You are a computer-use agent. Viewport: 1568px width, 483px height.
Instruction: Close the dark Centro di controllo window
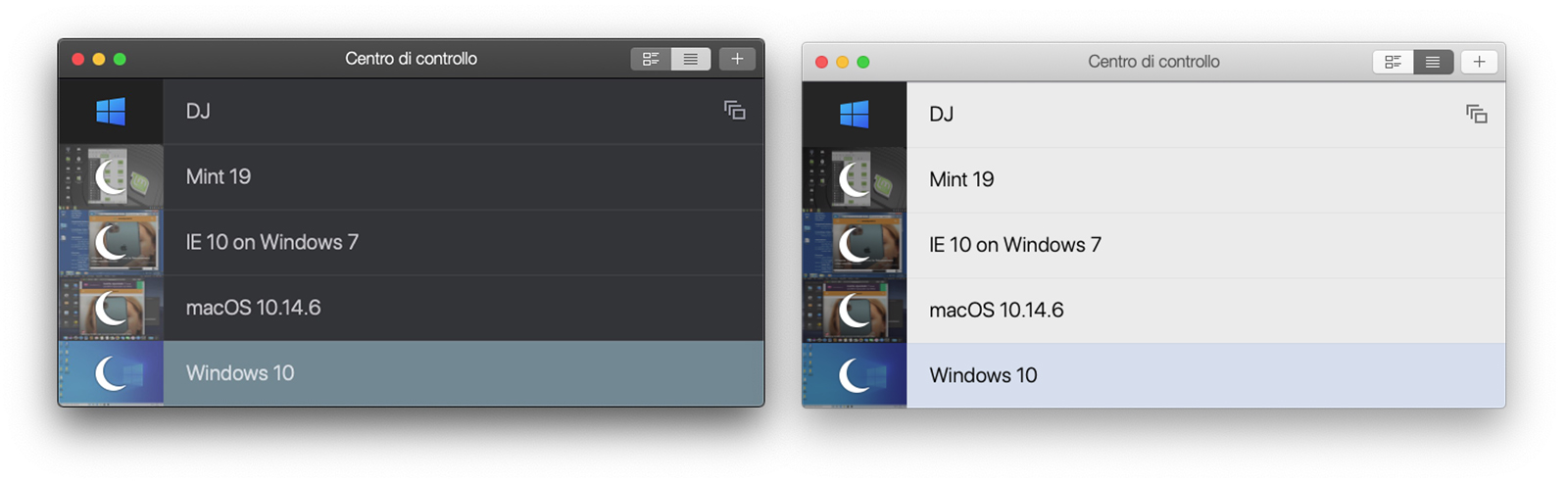click(x=78, y=59)
